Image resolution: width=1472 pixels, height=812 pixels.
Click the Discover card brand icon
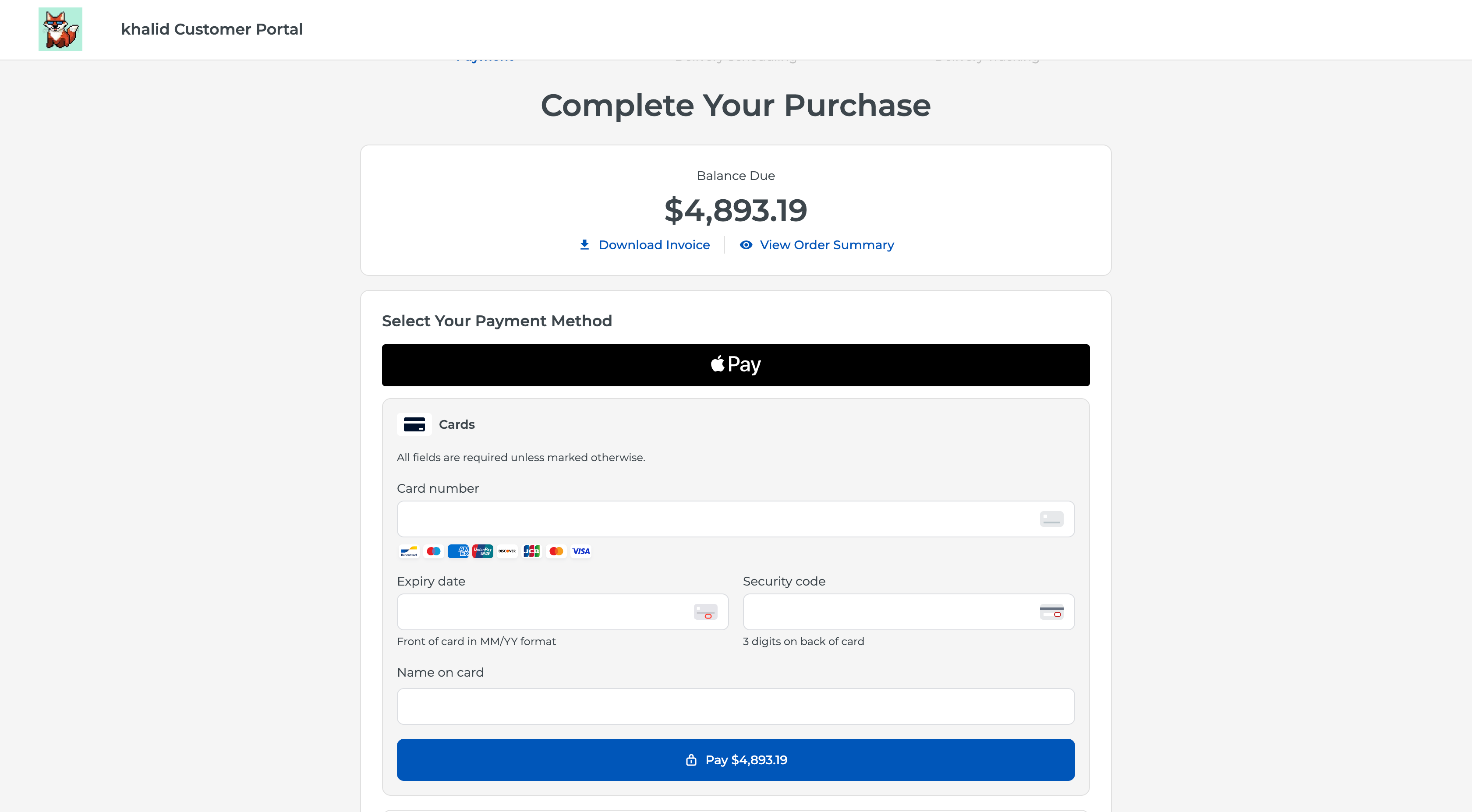coord(507,551)
